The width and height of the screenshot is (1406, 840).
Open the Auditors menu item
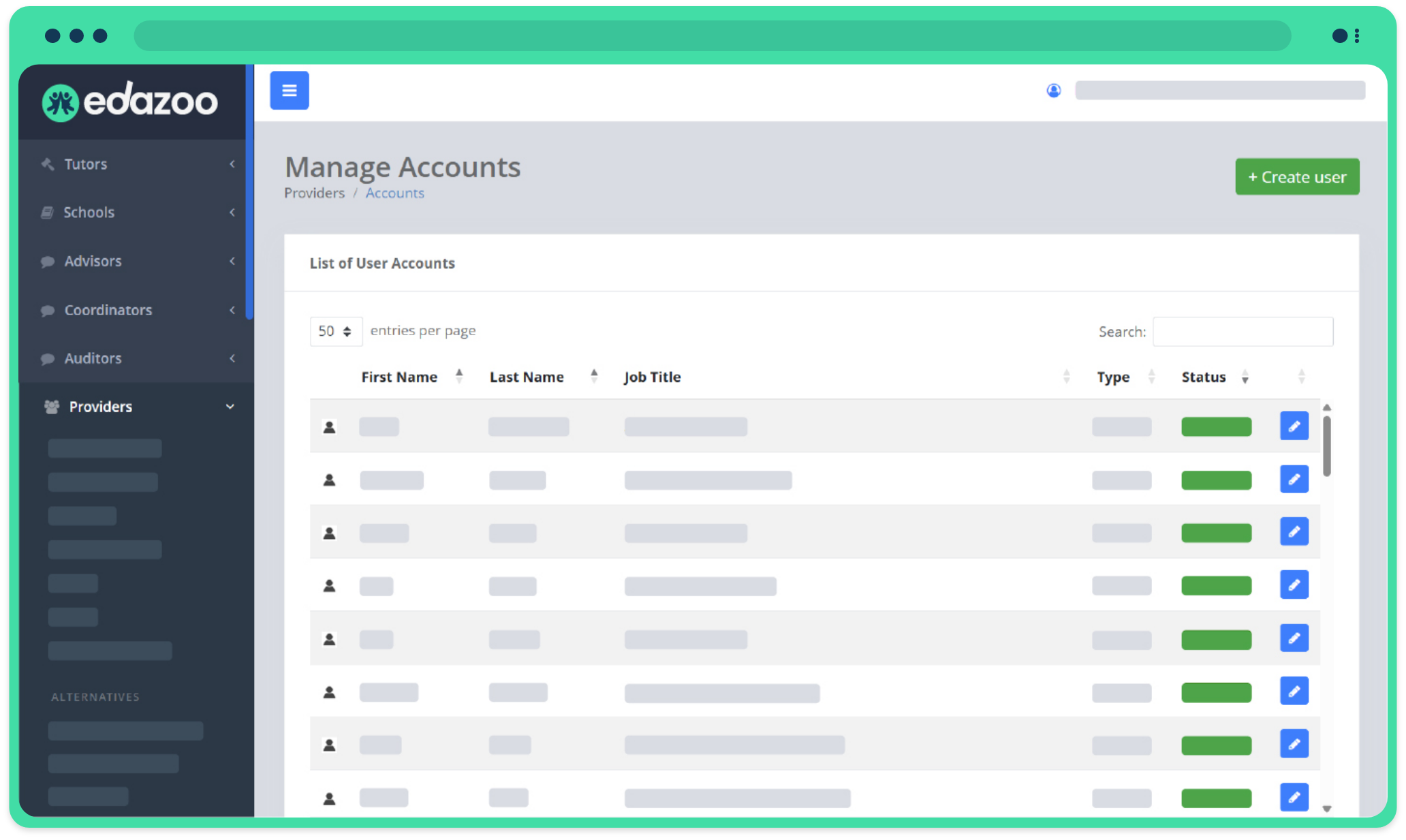[x=93, y=358]
